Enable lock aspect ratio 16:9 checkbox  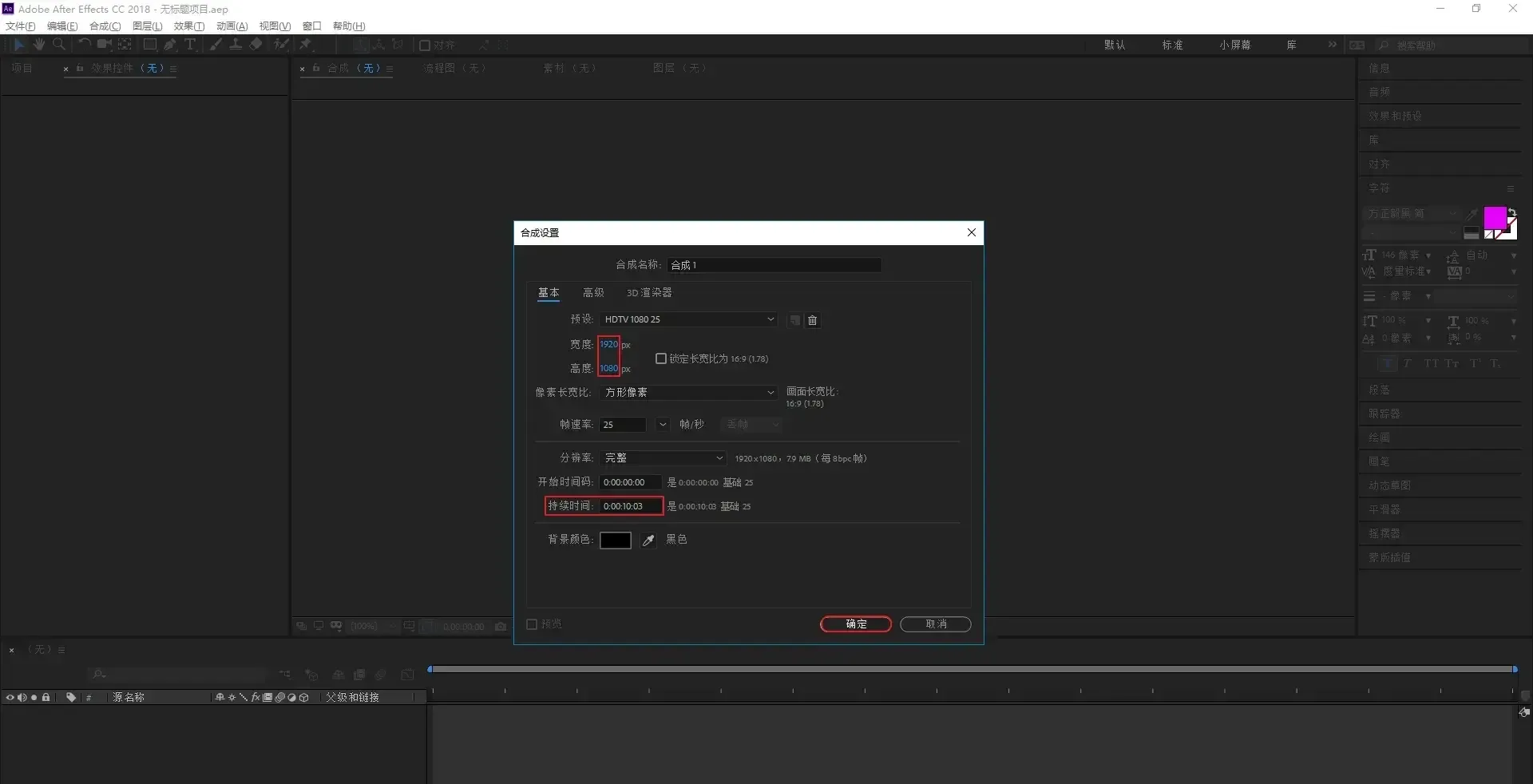click(661, 358)
